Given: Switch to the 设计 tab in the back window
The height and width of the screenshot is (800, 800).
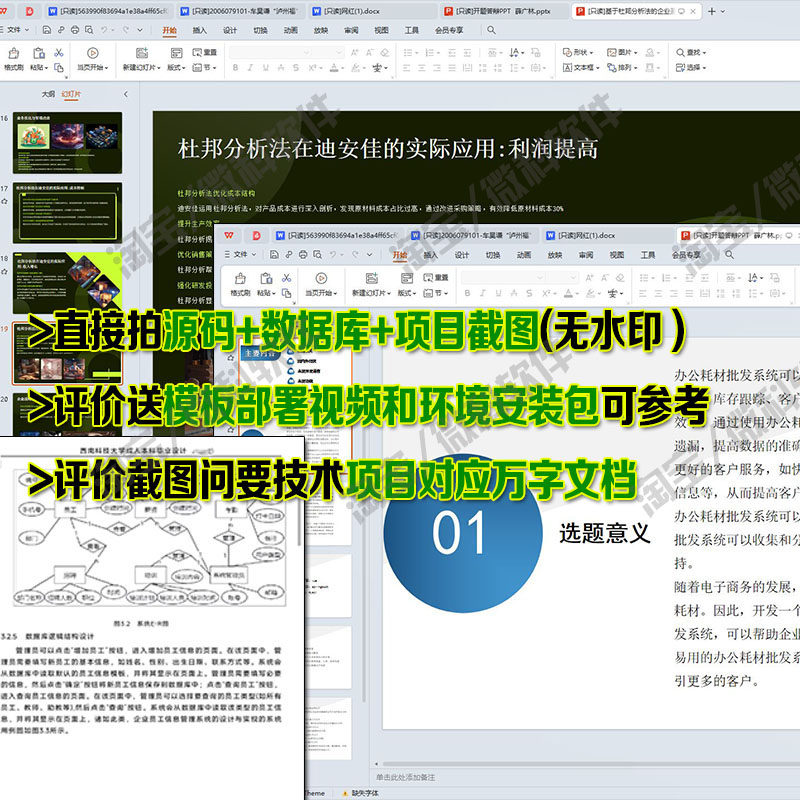Looking at the screenshot, I should (230, 31).
